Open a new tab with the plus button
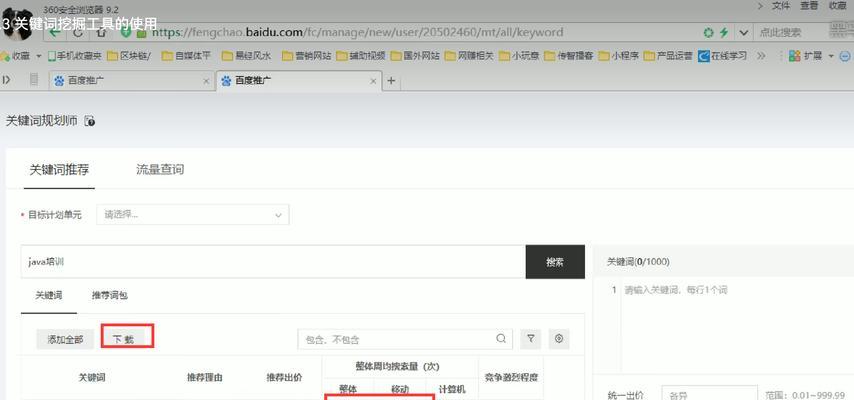 (x=391, y=81)
